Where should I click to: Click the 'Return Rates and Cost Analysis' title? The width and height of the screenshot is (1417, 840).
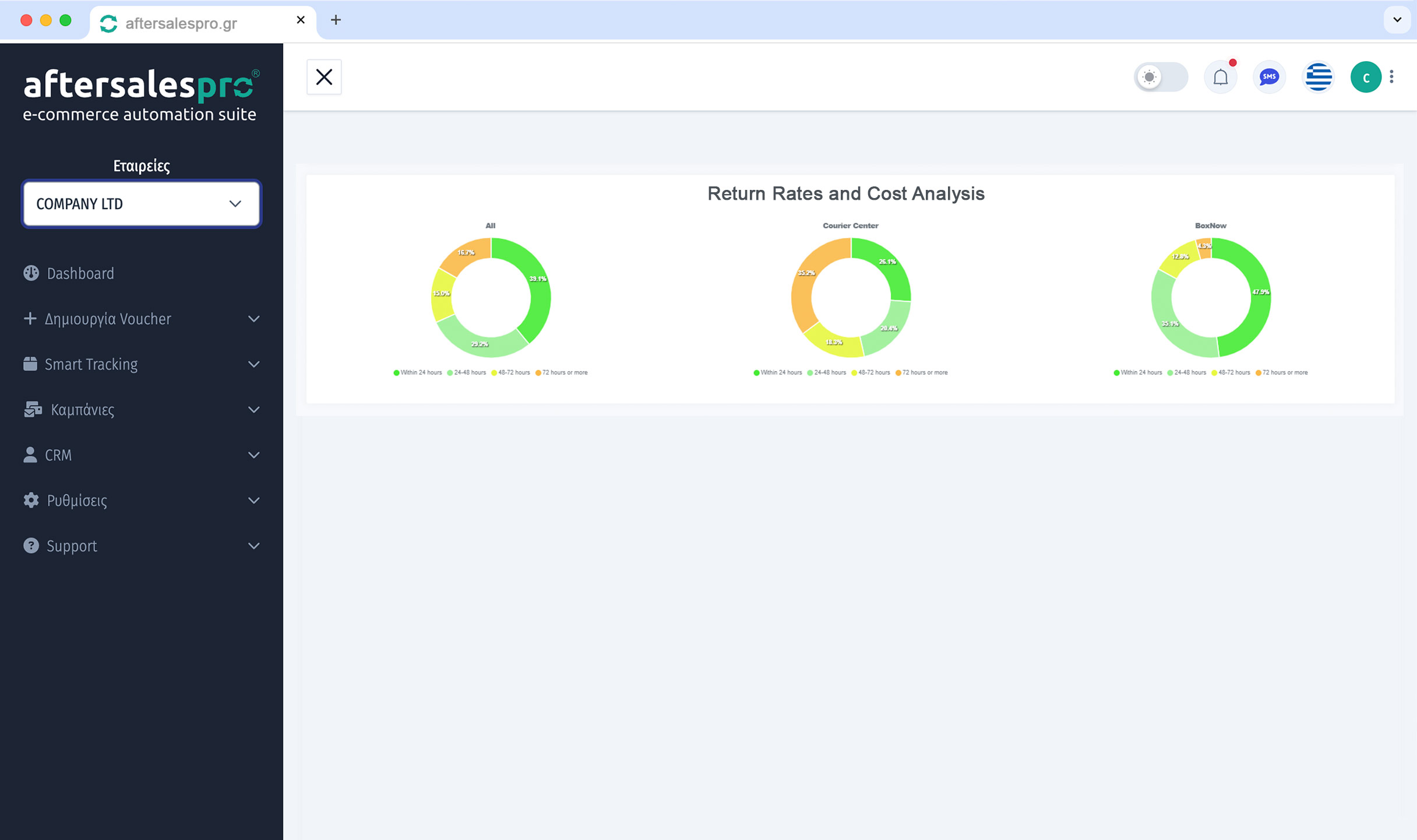point(846,194)
